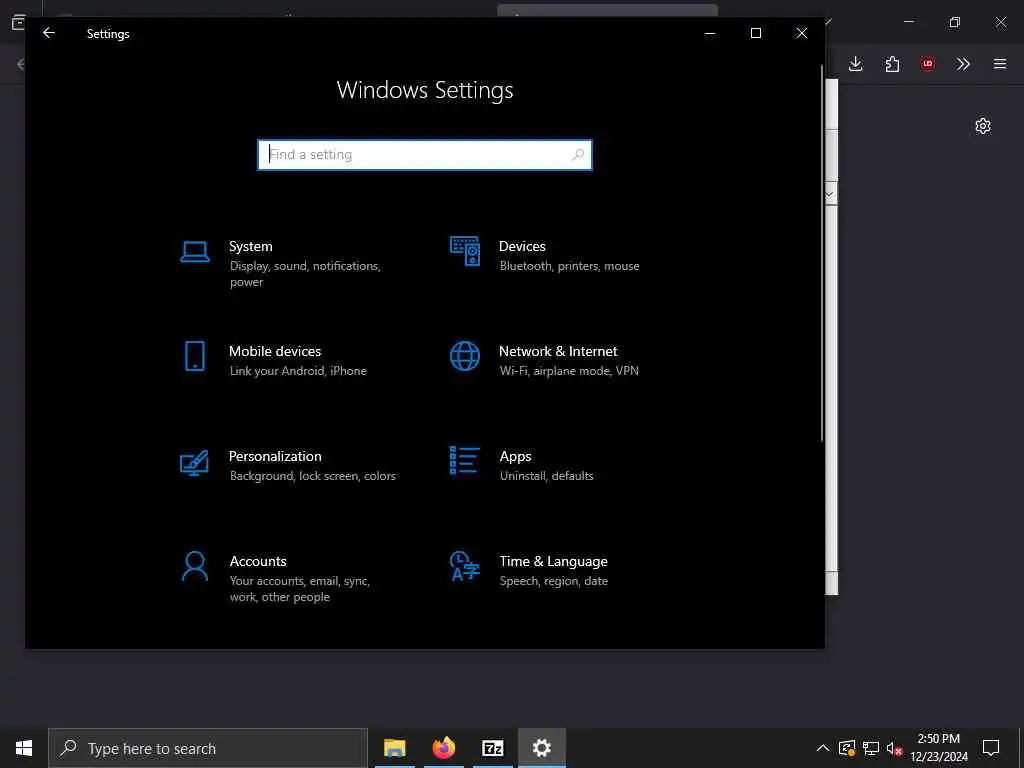Open the Windows Start menu
The height and width of the screenshot is (768, 1024).
[x=24, y=748]
